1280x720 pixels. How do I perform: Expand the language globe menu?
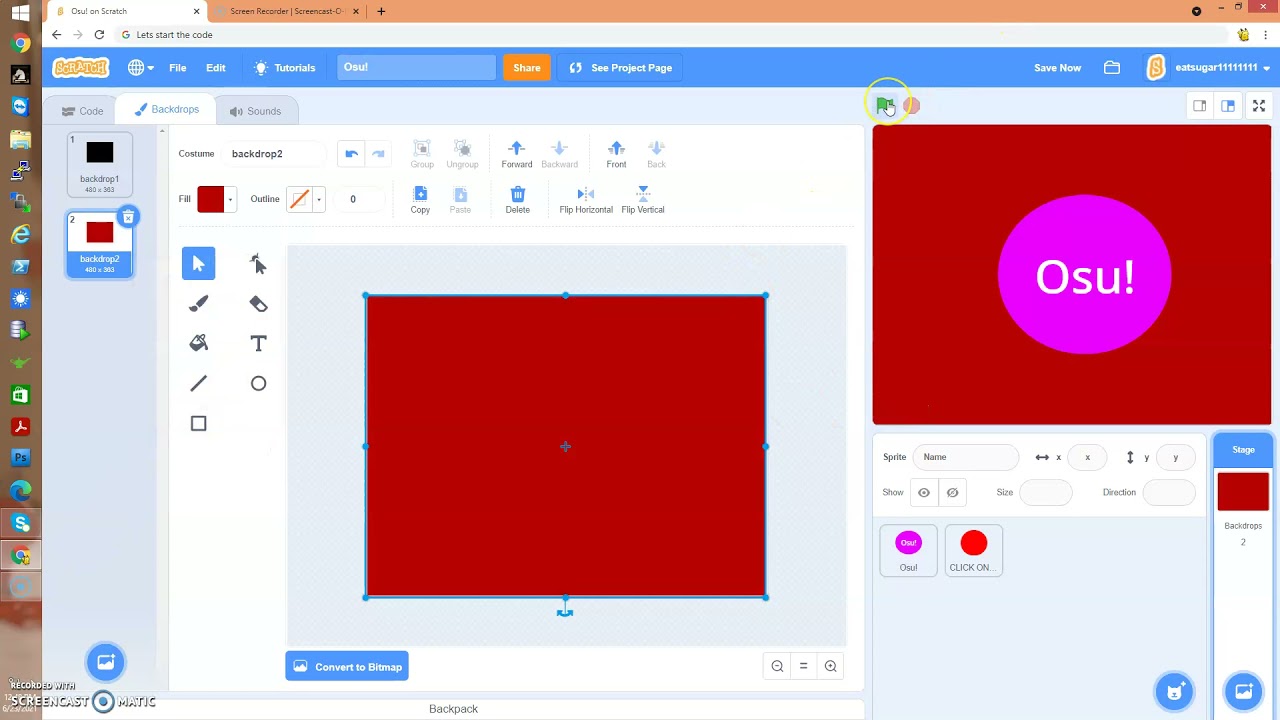pos(140,68)
